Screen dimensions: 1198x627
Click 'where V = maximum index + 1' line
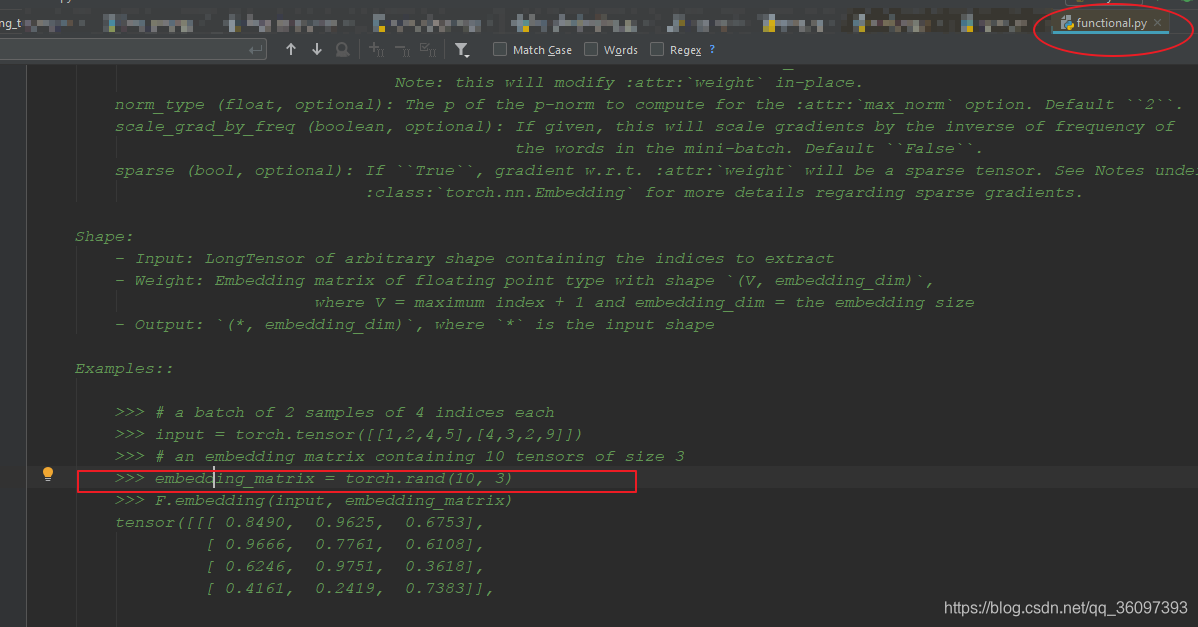coord(644,302)
